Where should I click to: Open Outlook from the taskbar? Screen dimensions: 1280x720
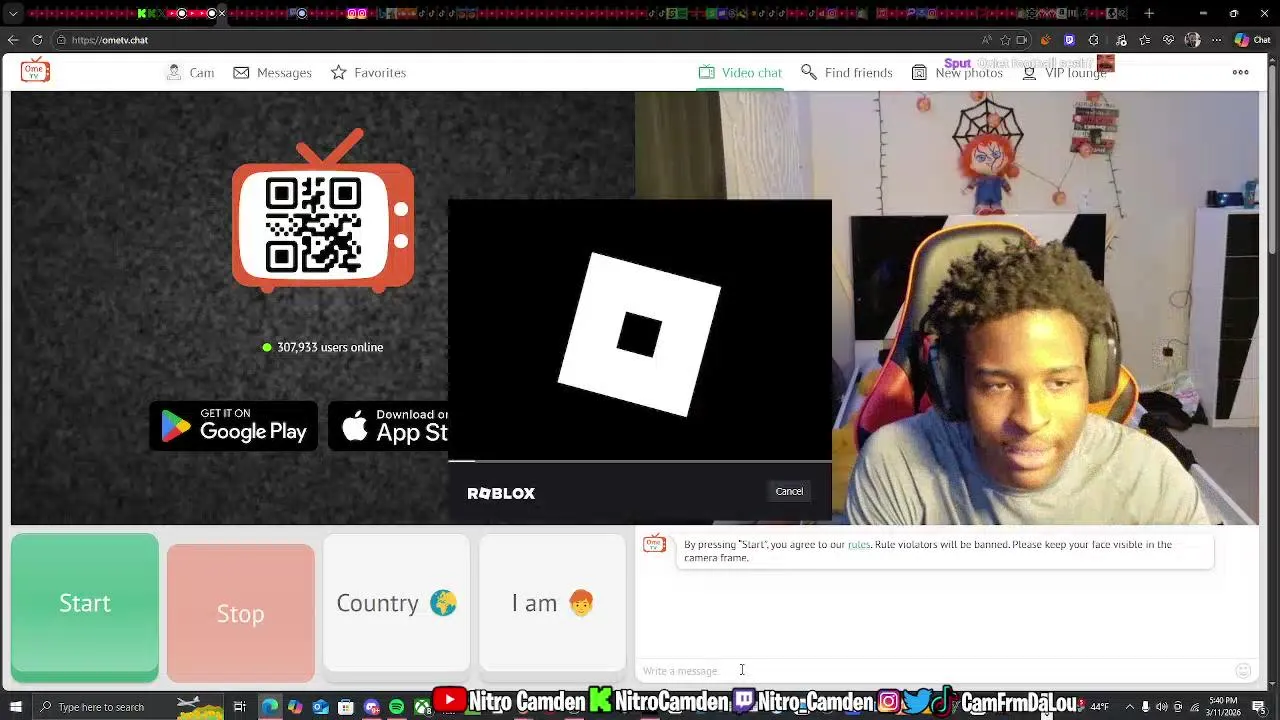320,707
